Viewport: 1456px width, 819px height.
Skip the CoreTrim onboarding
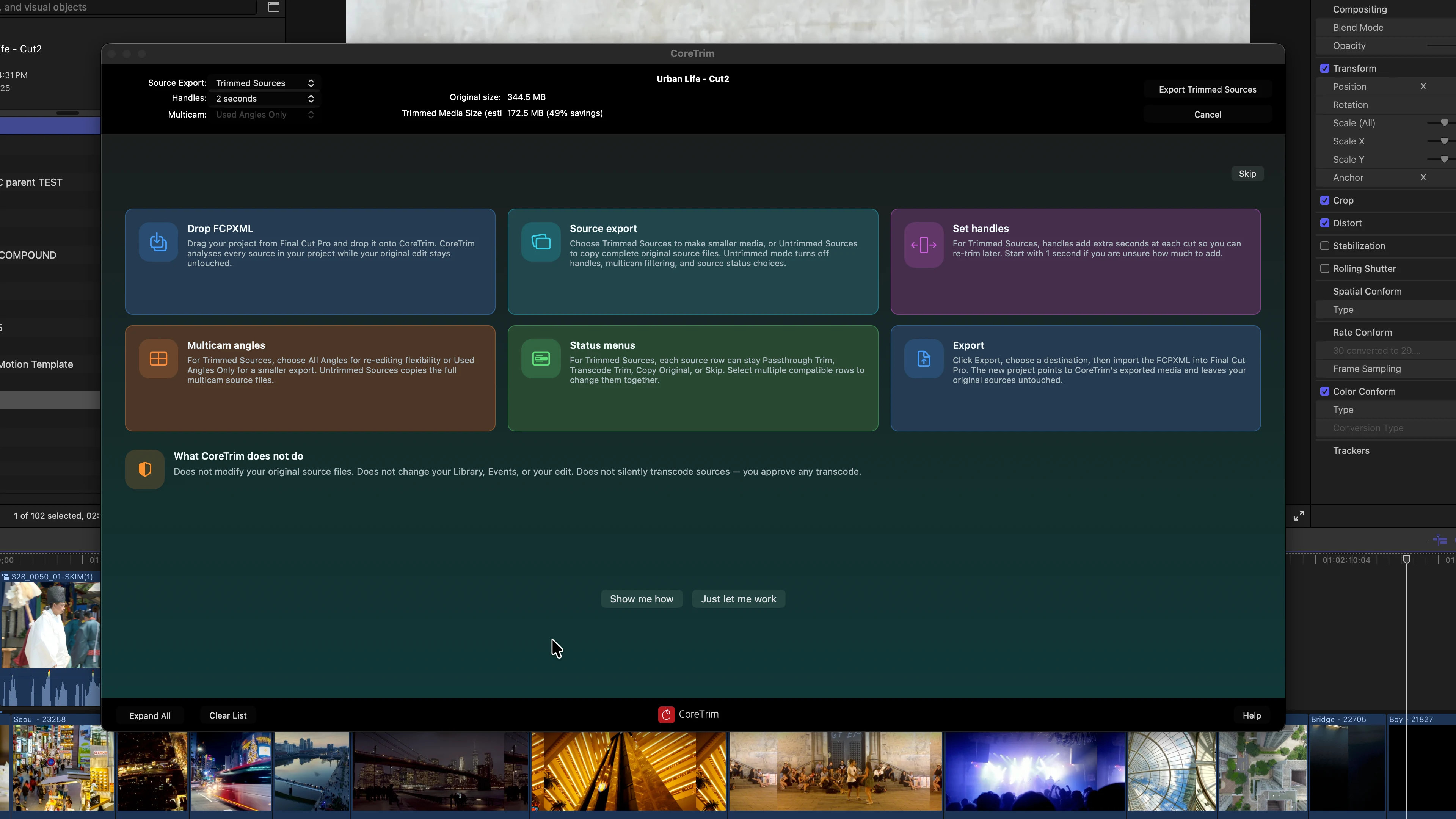coord(1247,174)
